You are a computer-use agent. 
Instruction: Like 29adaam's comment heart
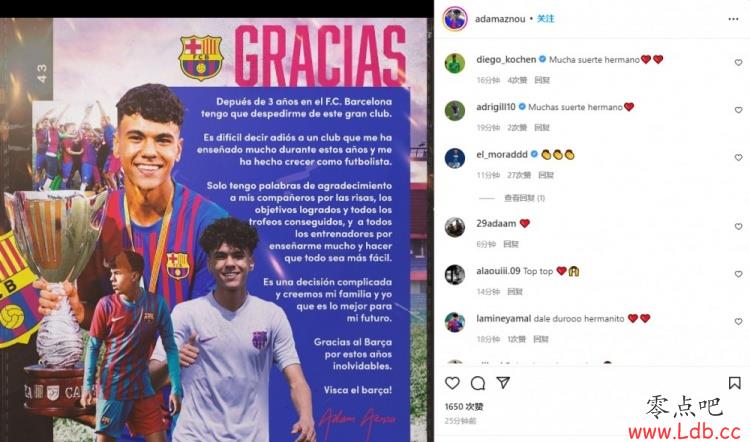coord(738,226)
